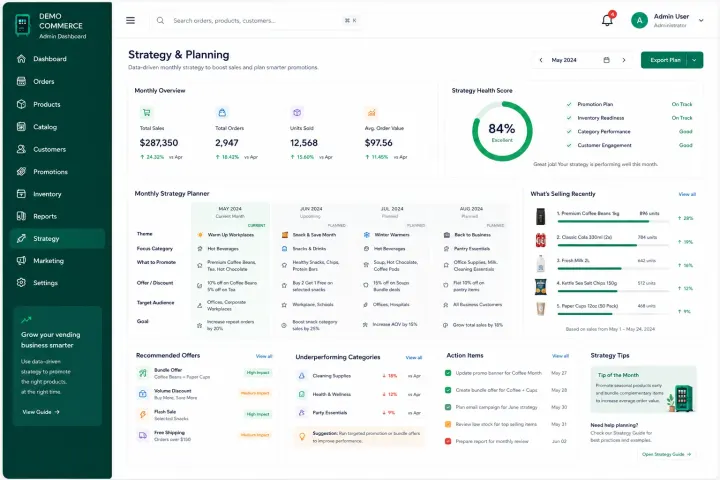Image resolution: width=720 pixels, height=480 pixels.
Task: Toggle Prepare report for monthly review checkbox
Action: 448,441
